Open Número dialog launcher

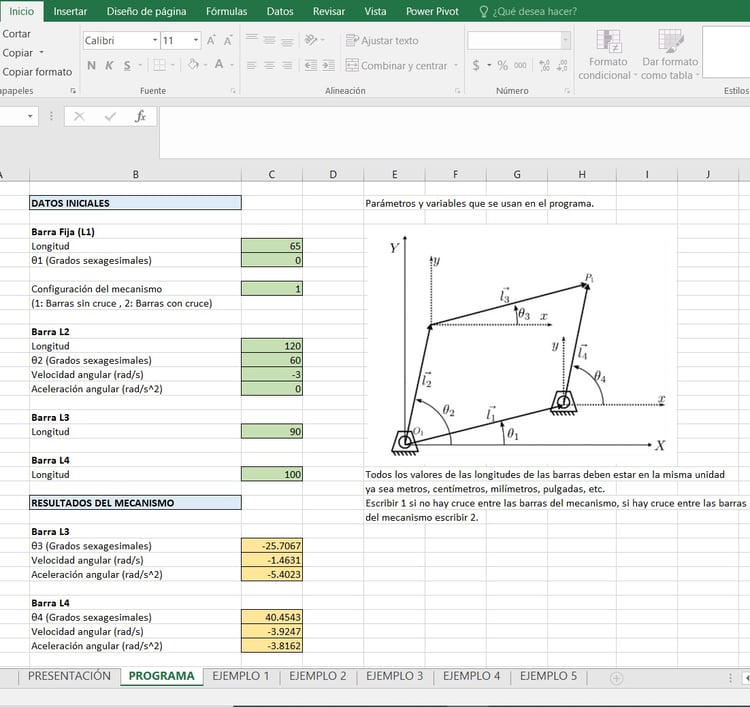[x=567, y=91]
